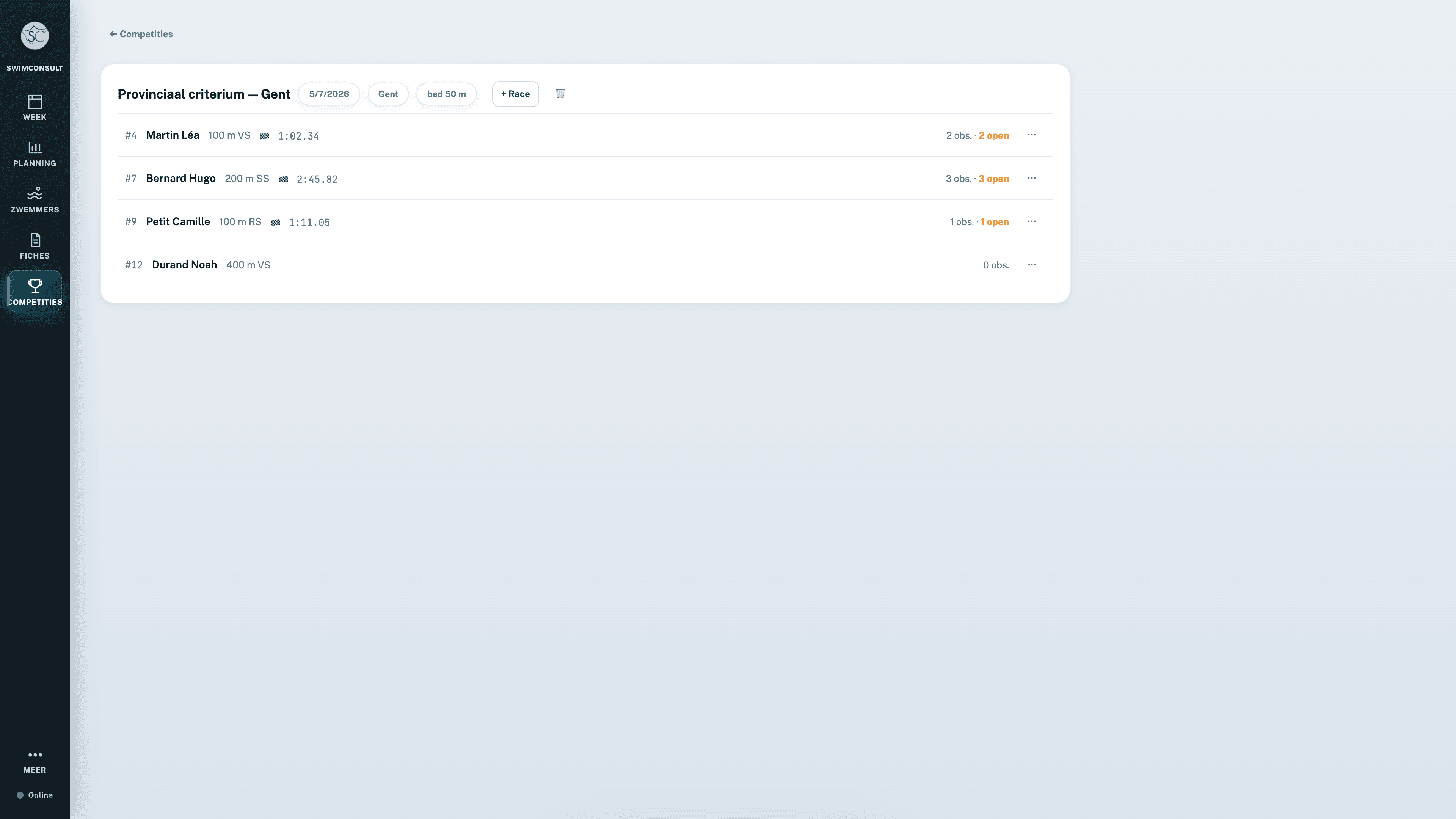Viewport: 1456px width, 819px height.
Task: Click the 0 obs. label
Action: 996,265
